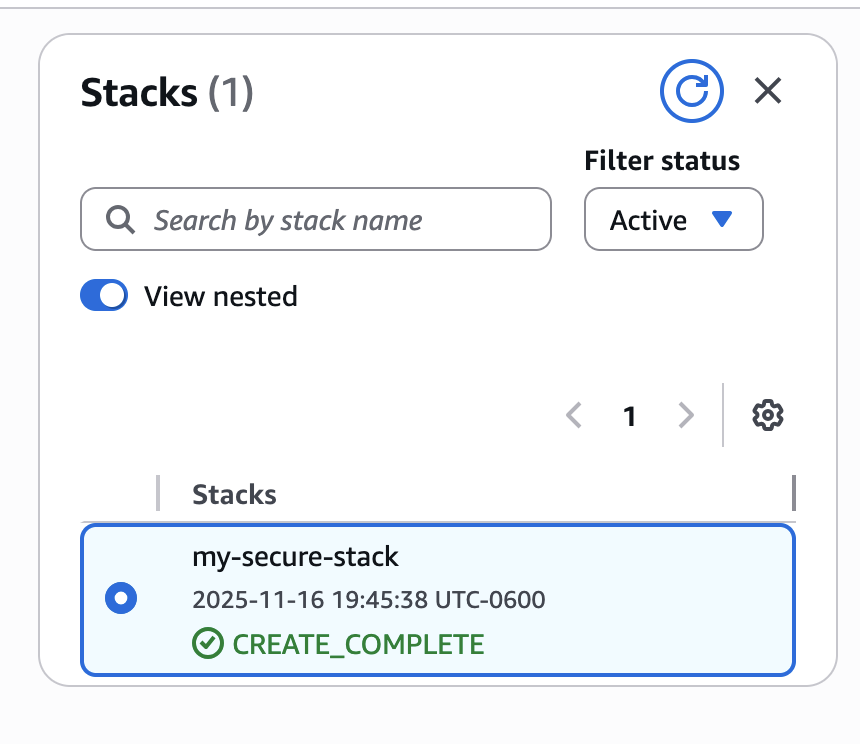Screen dimensions: 860x744
Task: Click the next page chevron arrow
Action: (687, 416)
